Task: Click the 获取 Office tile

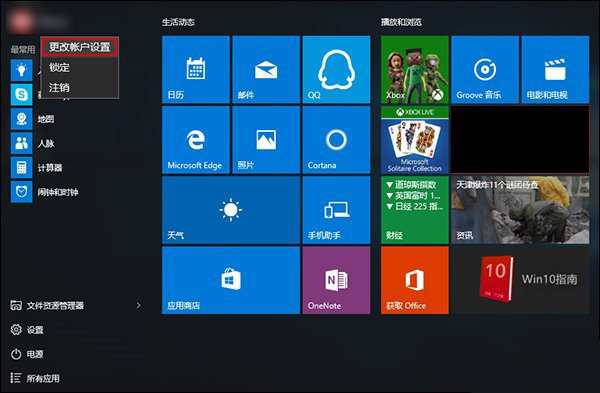Action: tap(414, 280)
